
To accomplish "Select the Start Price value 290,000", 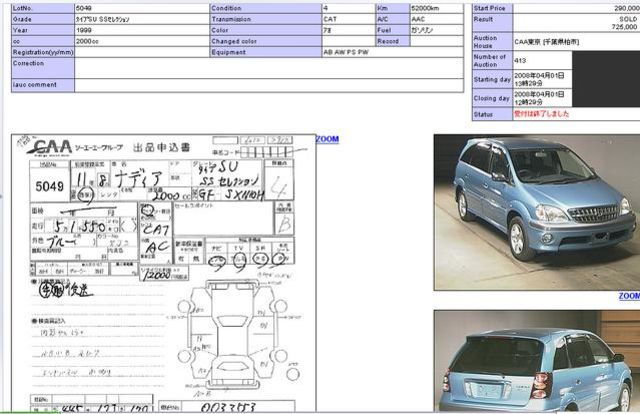I will click(x=627, y=8).
